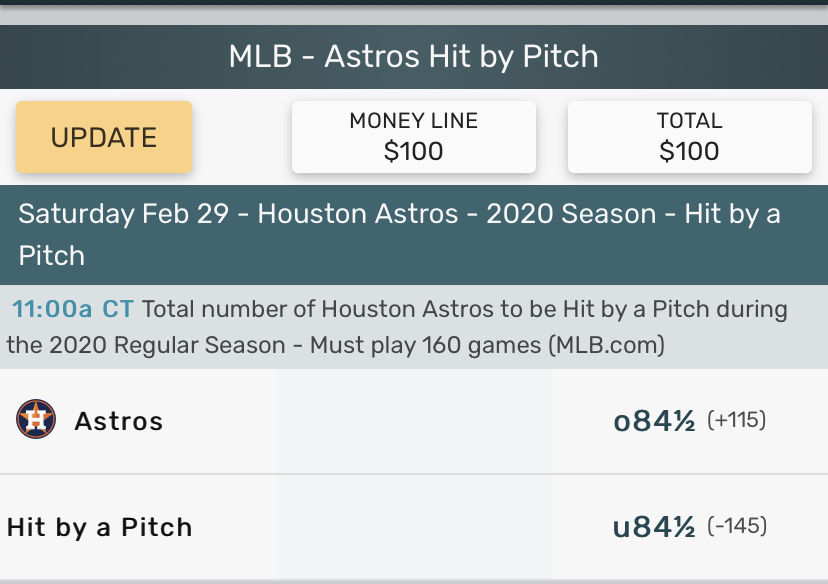
Task: Click the Astros team name
Action: [119, 421]
